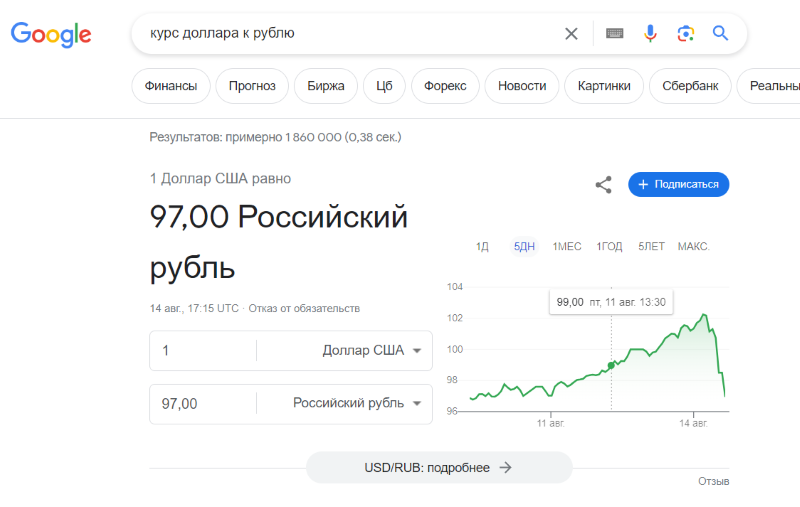Click the blue magnifier search icon
The height and width of the screenshot is (507, 800).
click(720, 33)
